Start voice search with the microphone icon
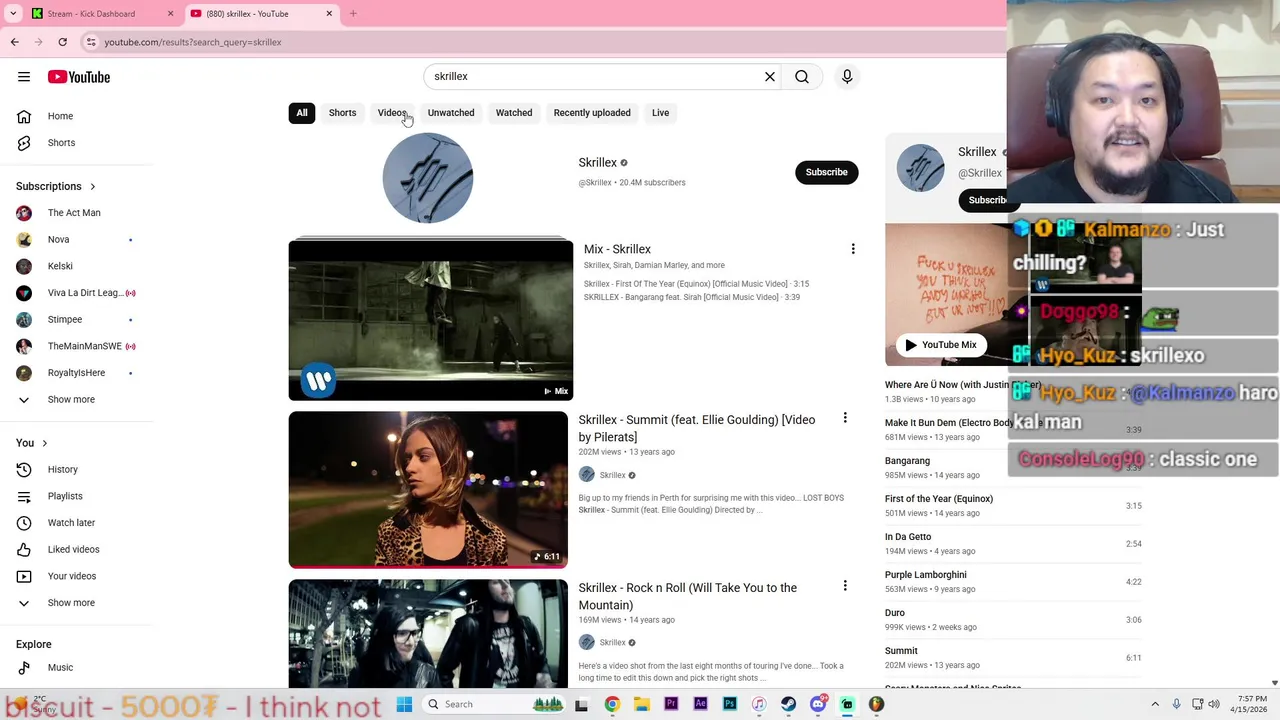This screenshot has height=720, width=1280. [847, 77]
